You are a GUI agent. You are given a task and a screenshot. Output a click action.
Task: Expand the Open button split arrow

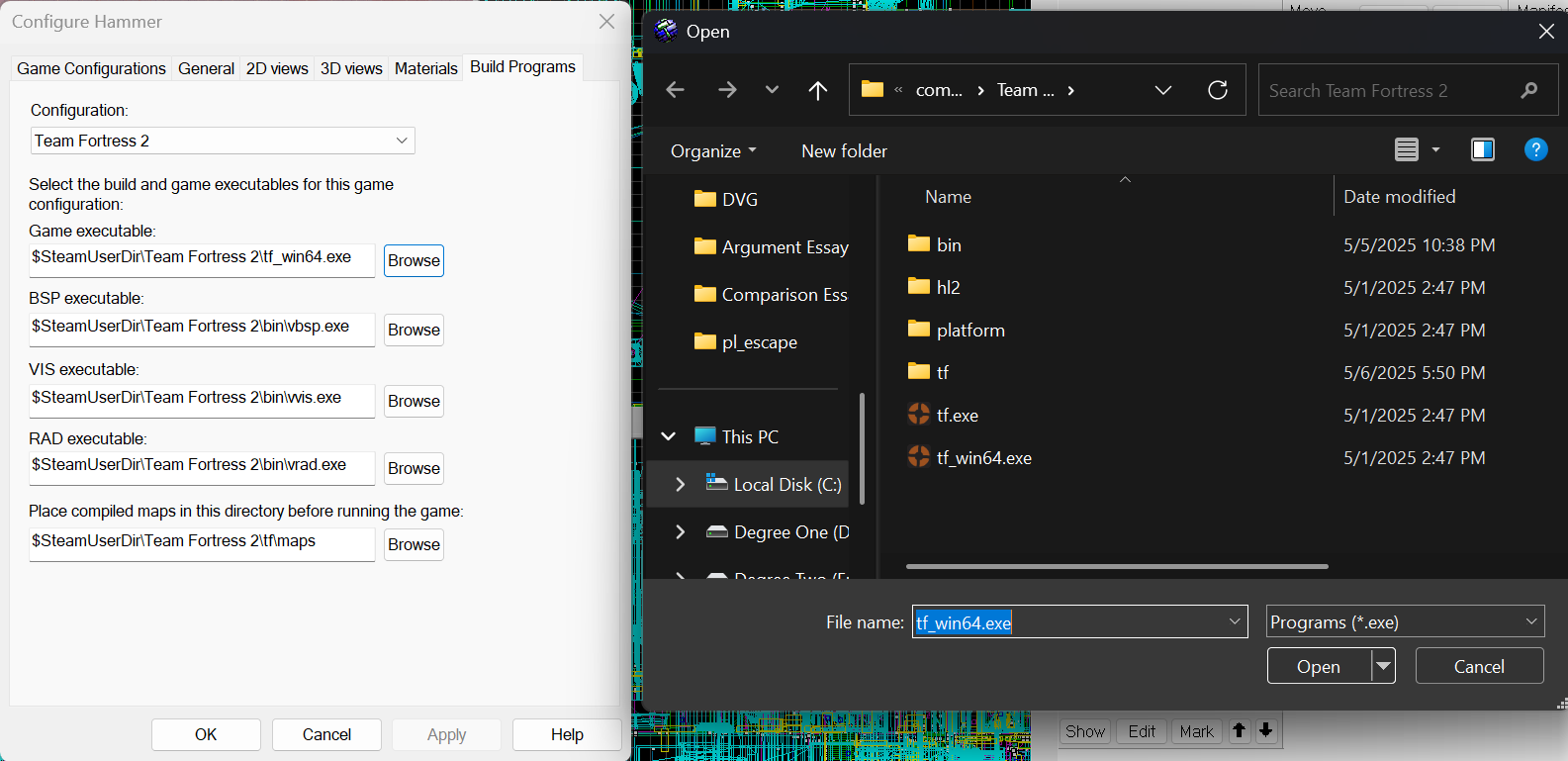[x=1383, y=666]
